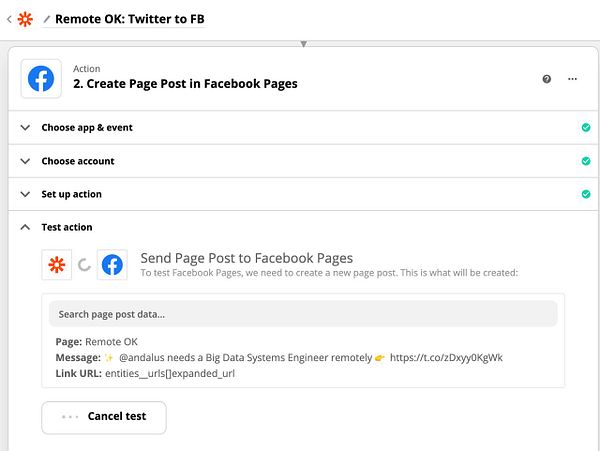Image resolution: width=600 pixels, height=451 pixels.
Task: Click the Cancel test button
Action: click(x=104, y=417)
